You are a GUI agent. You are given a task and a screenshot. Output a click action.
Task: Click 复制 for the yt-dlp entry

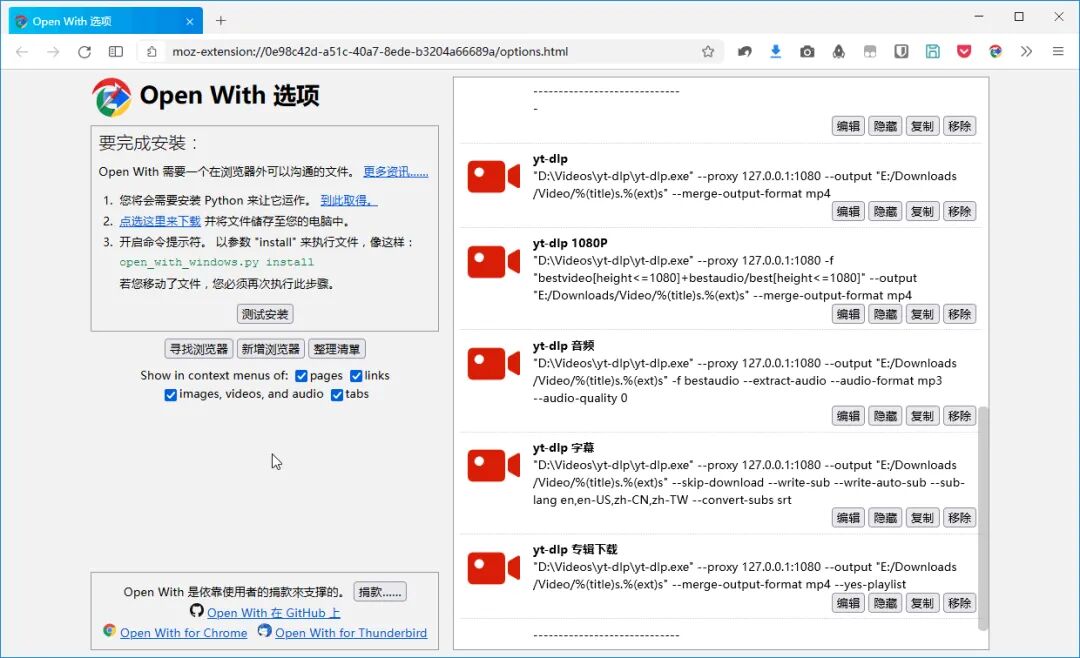922,212
